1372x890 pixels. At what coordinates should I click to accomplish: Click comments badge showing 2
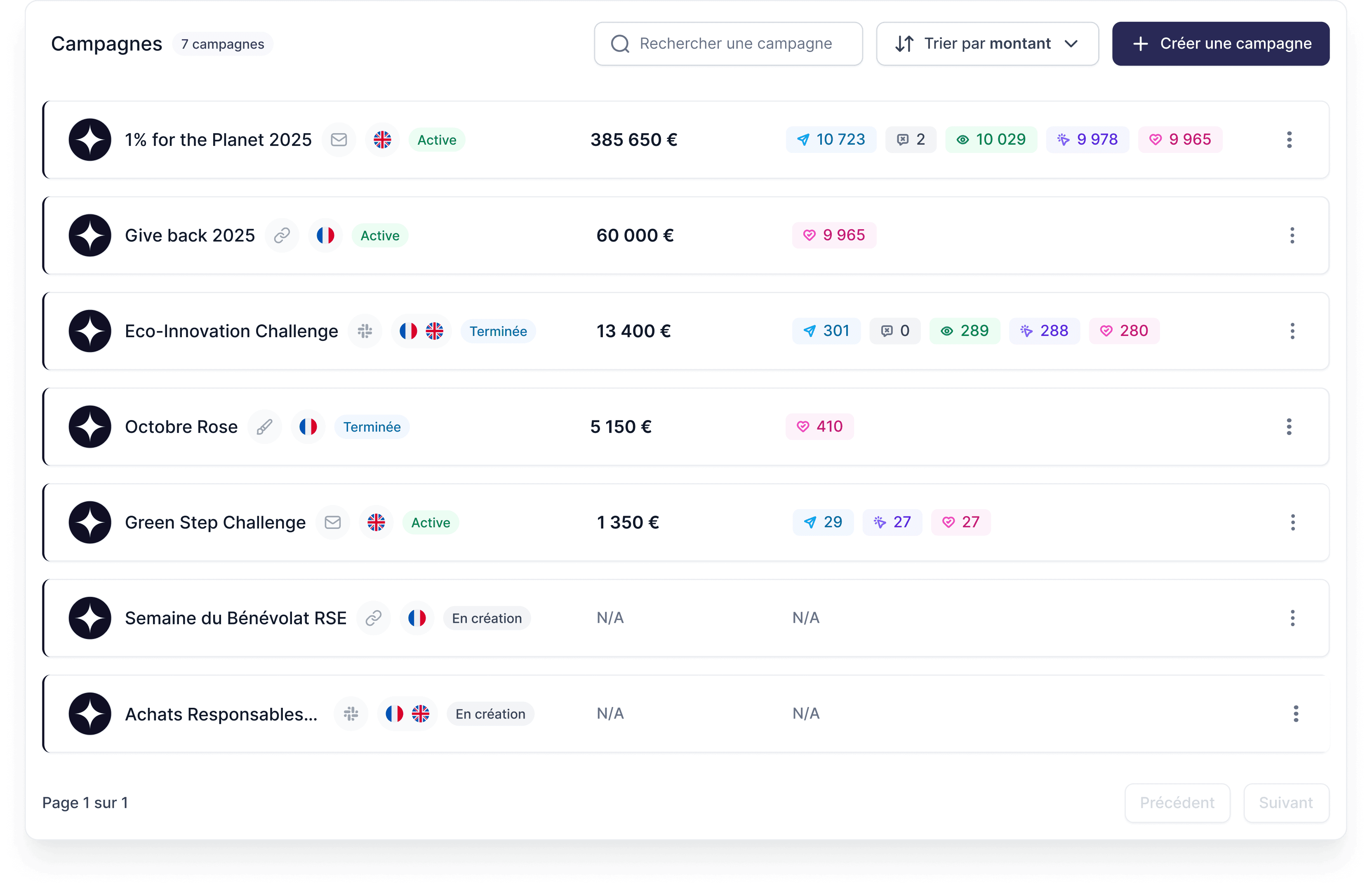coord(910,139)
